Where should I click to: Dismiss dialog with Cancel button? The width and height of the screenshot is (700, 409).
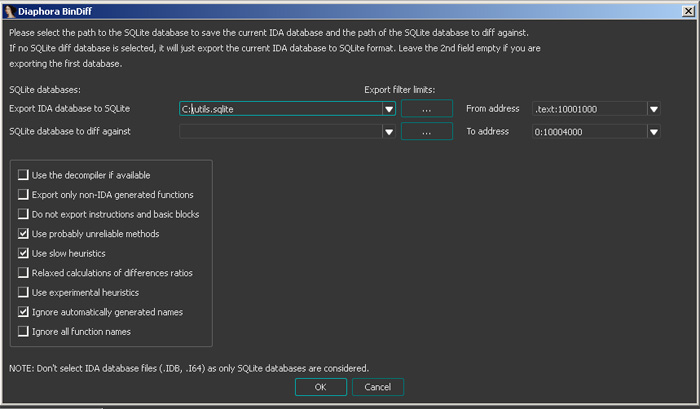[378, 387]
